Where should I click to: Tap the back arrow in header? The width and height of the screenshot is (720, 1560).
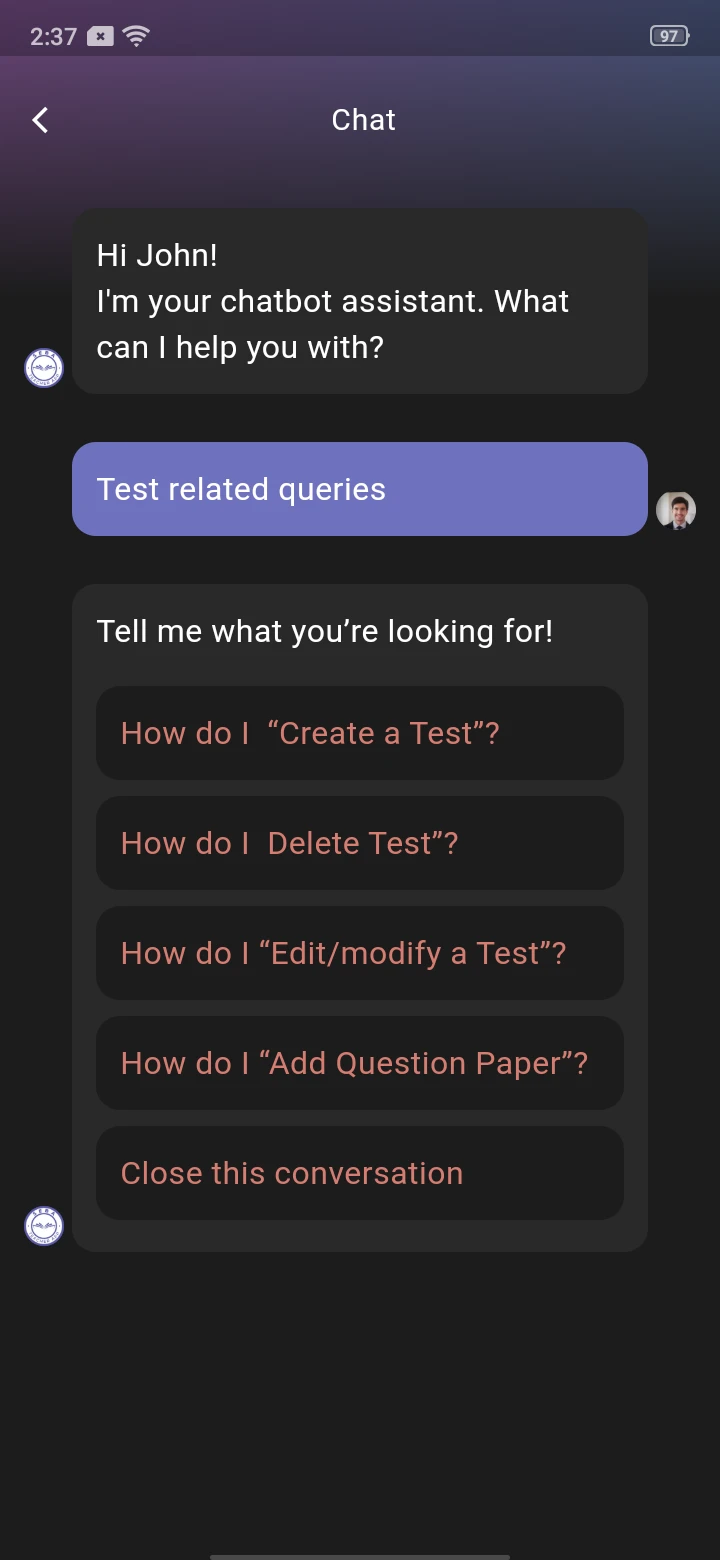coord(40,120)
